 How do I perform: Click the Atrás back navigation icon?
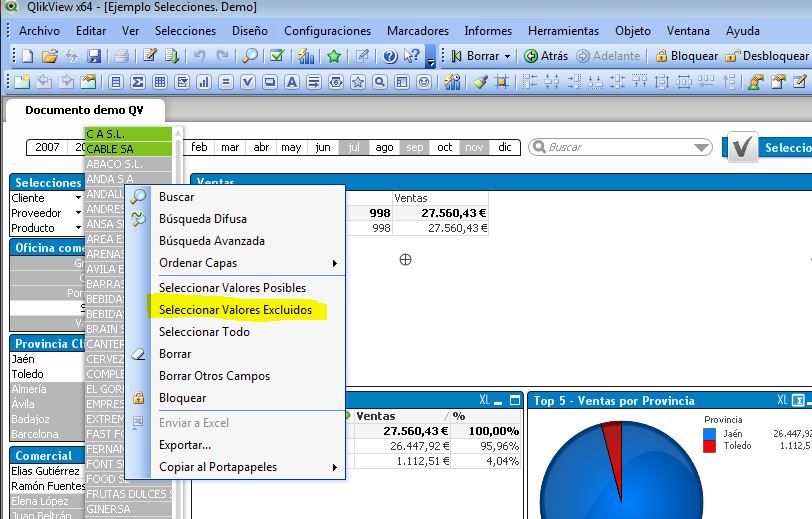point(531,56)
